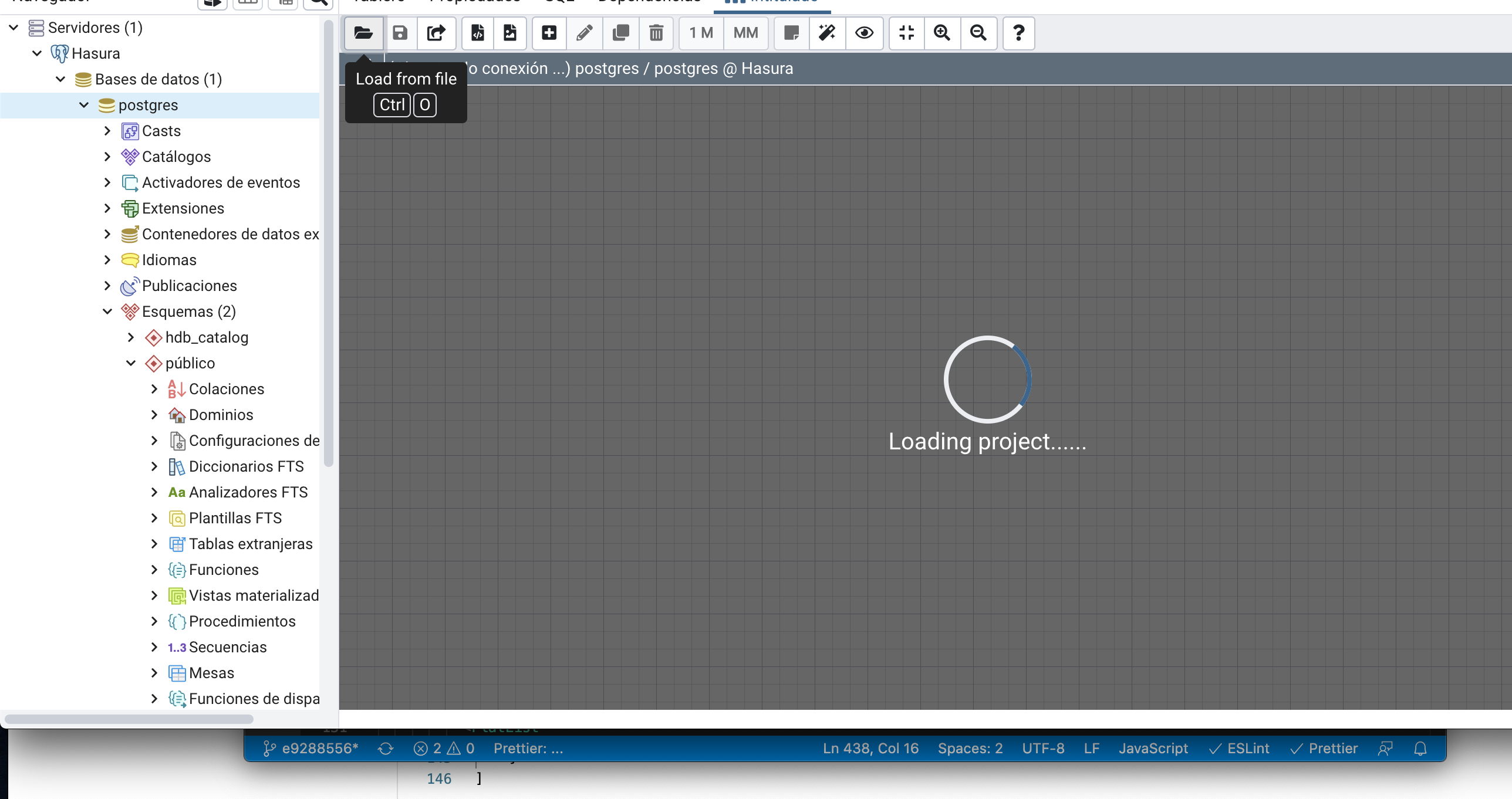Expand the hdb_catalog schema node
Screen dimensions: 1512x799
pos(131,337)
